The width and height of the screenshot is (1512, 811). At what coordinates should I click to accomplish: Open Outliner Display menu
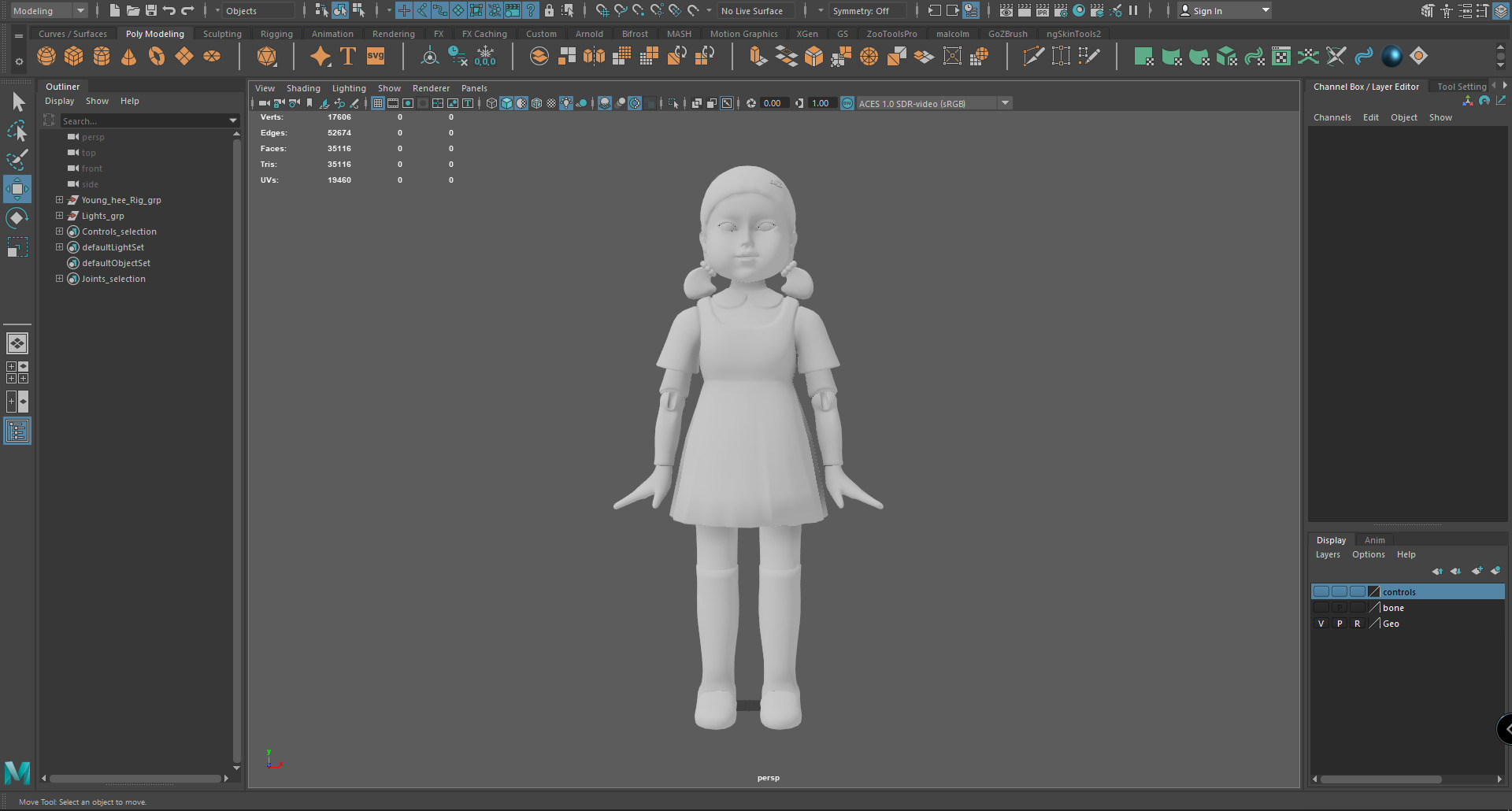point(59,101)
